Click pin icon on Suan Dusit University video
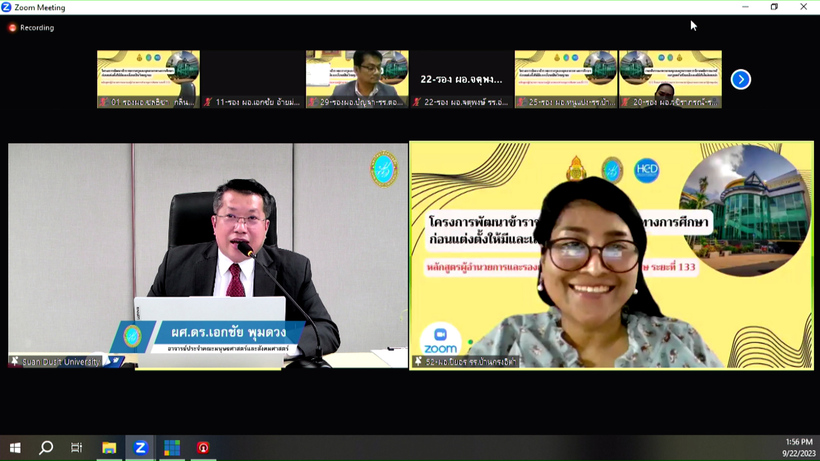The height and width of the screenshot is (461, 820). [15, 361]
